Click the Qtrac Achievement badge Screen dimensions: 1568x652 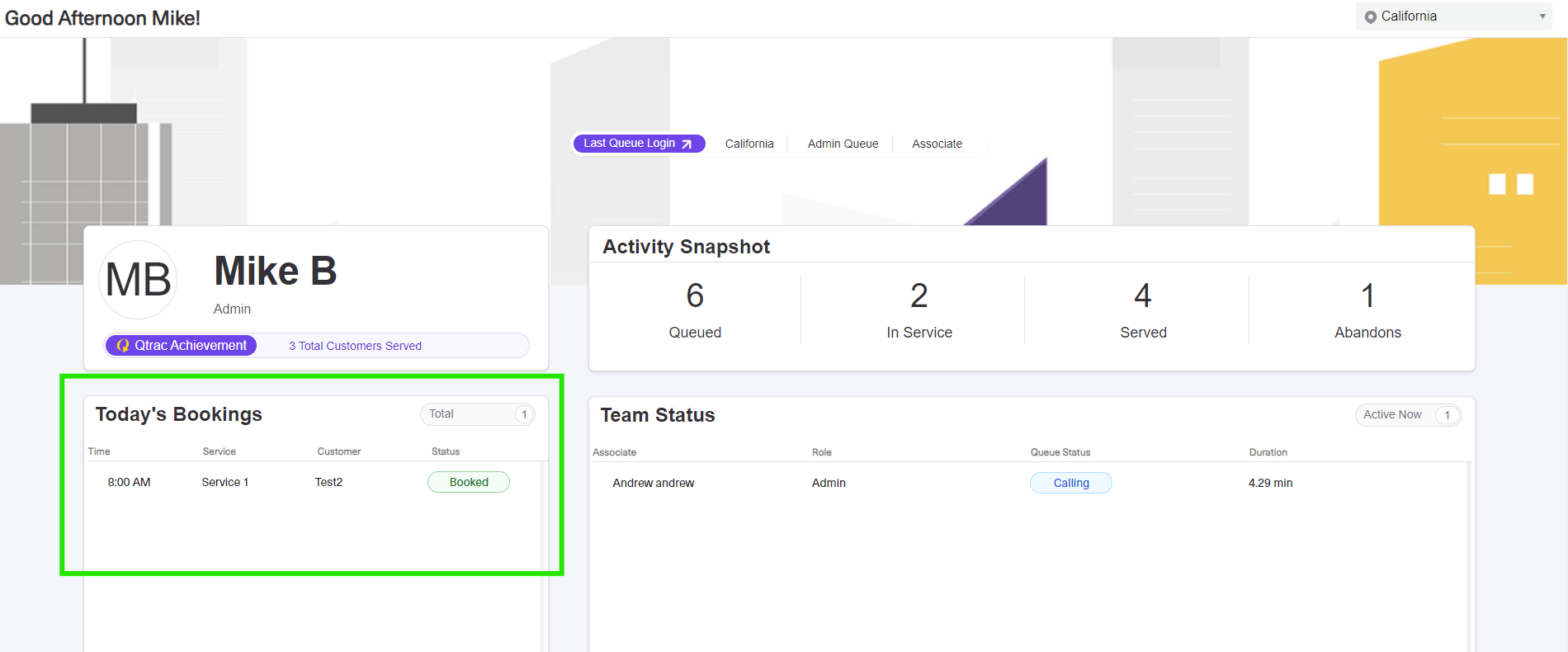click(x=182, y=346)
